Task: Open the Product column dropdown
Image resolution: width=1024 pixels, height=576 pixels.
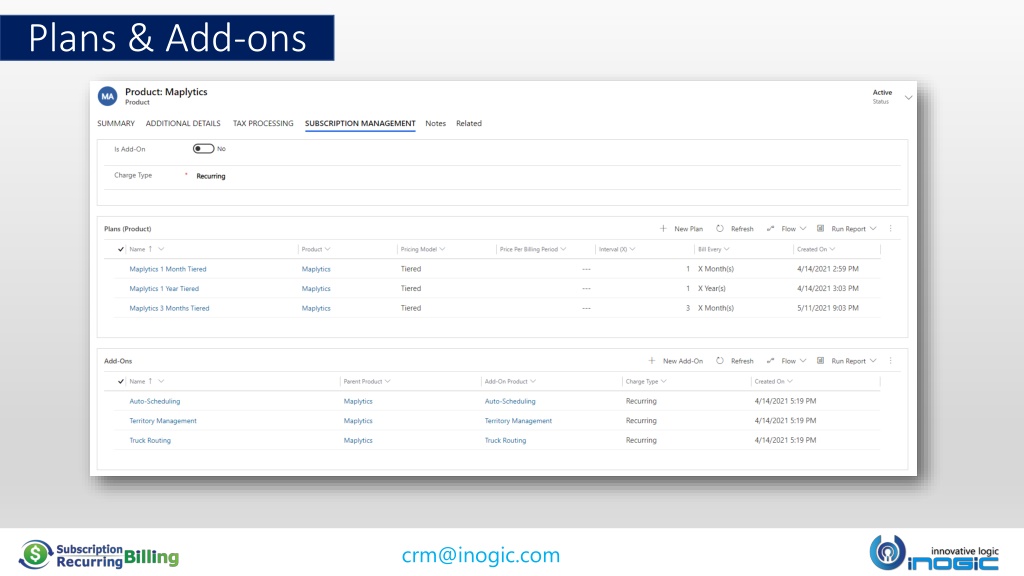Action: tap(328, 249)
